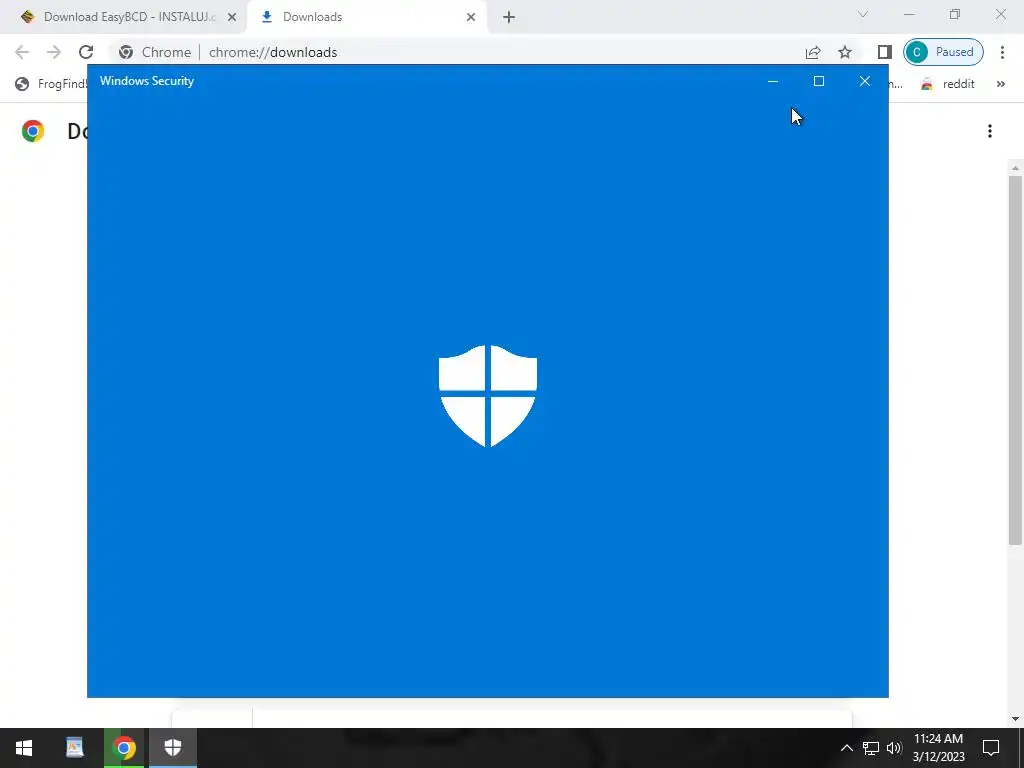Click the share page icon
Screen dimensions: 1024x768
pyautogui.click(x=813, y=52)
